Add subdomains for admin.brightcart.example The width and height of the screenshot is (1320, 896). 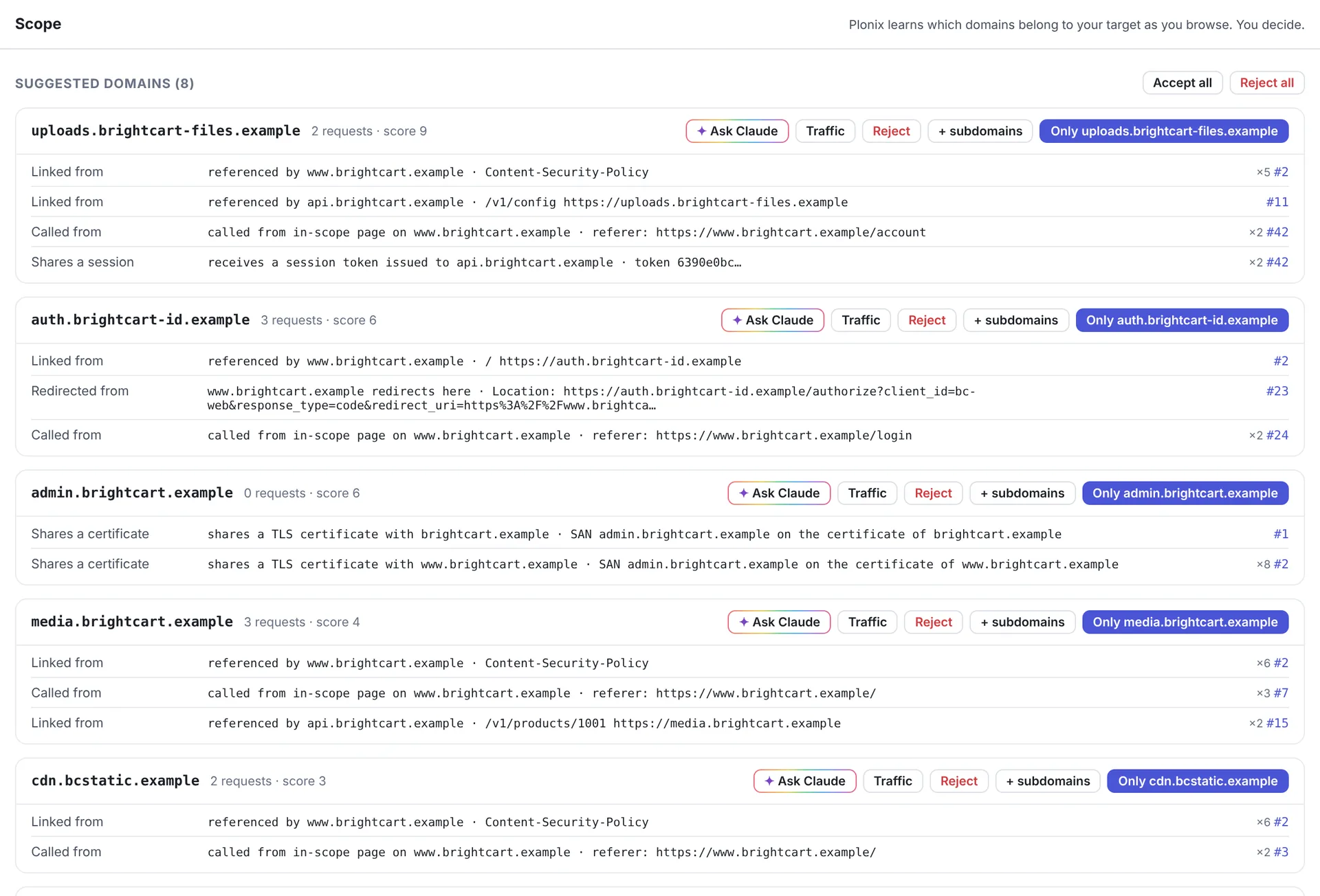coord(1022,493)
